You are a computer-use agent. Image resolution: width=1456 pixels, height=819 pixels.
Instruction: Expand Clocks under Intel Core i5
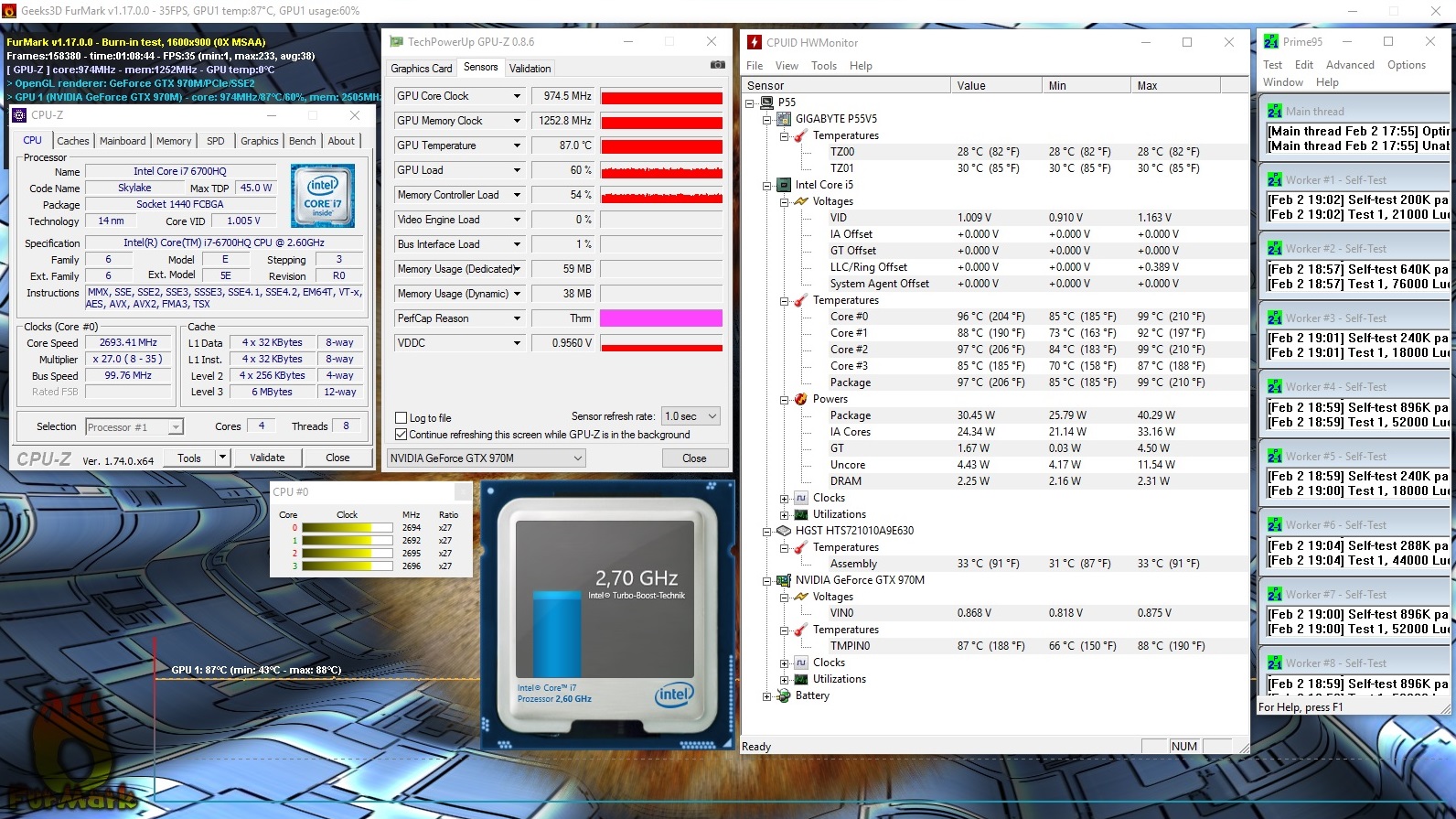point(784,499)
